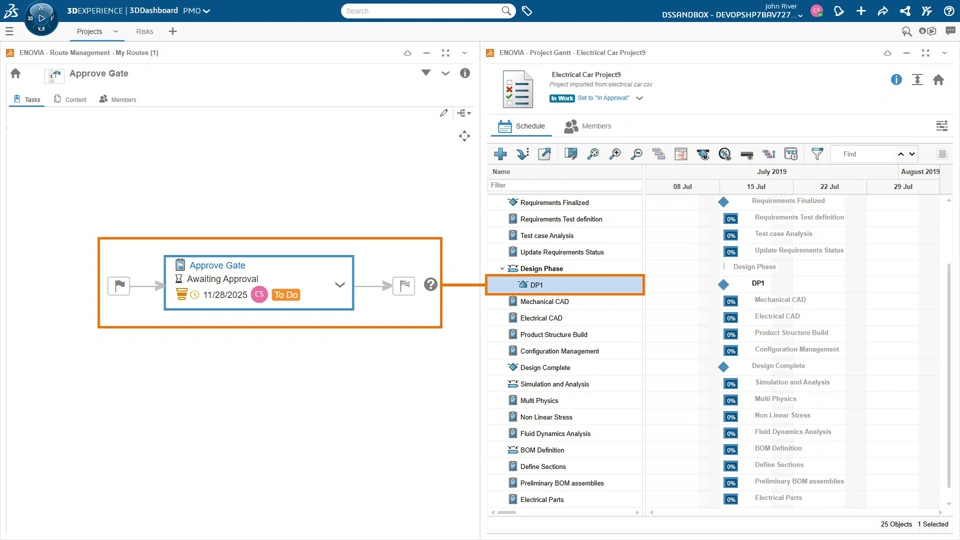Click the To Do status badge

[x=286, y=294]
